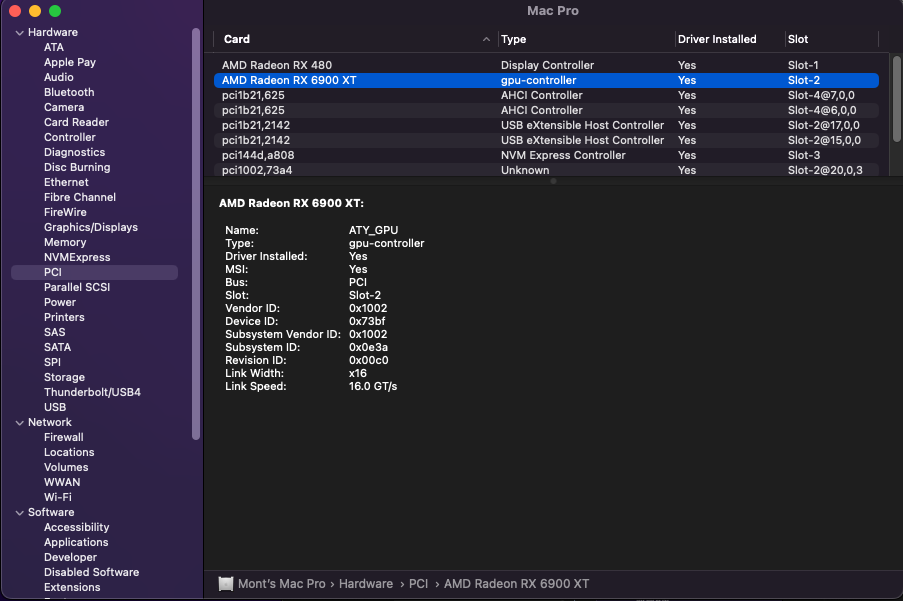The height and width of the screenshot is (601, 903).
Task: Select Graphics/Displays in the sidebar
Action: [x=91, y=227]
